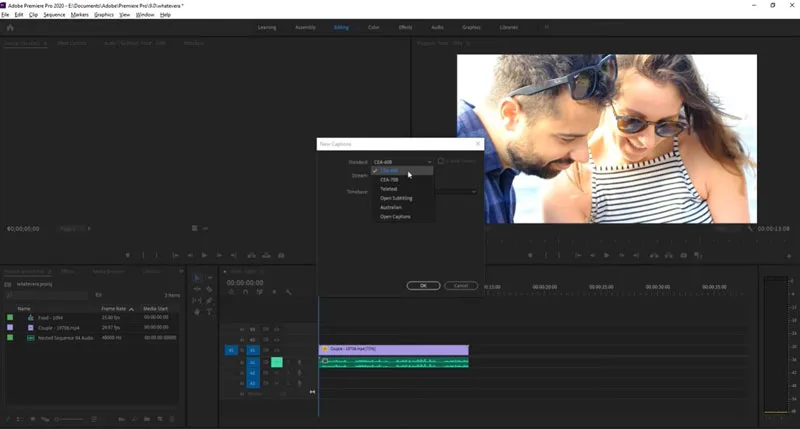The width and height of the screenshot is (800, 429).
Task: Open the Graphics menu
Action: pyautogui.click(x=104, y=15)
